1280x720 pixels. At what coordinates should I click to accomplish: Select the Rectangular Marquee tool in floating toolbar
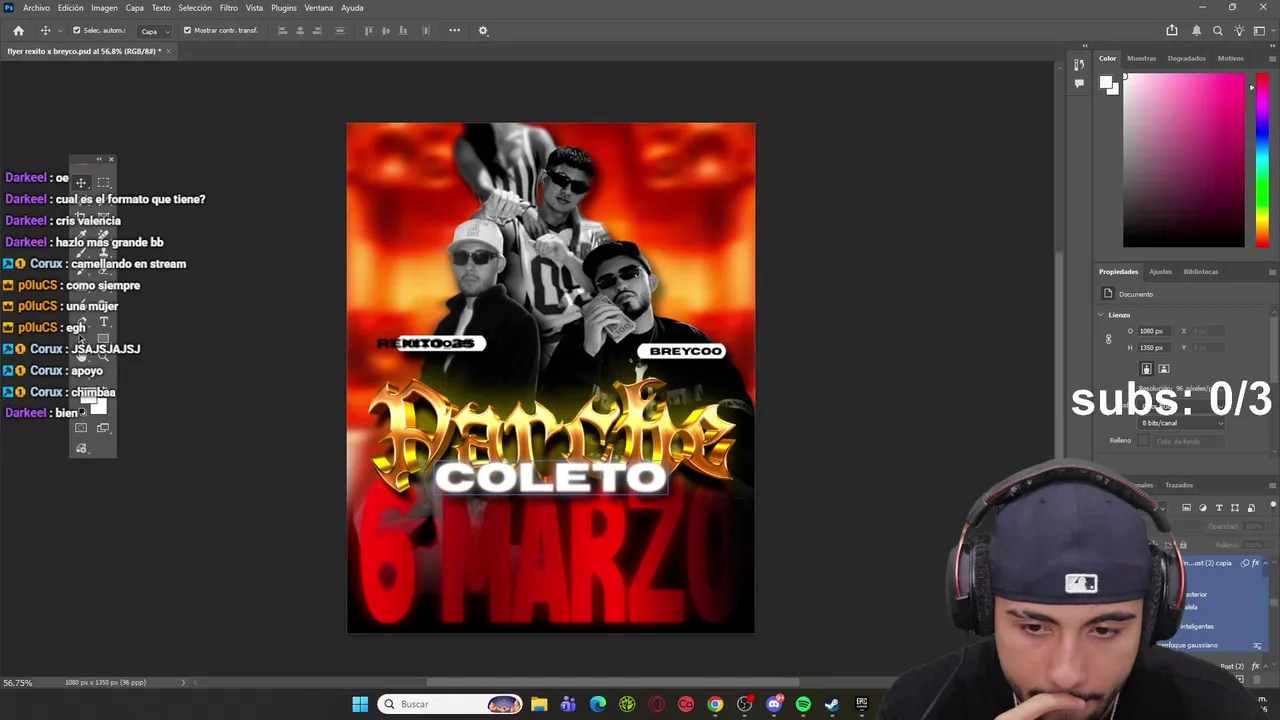click(103, 183)
